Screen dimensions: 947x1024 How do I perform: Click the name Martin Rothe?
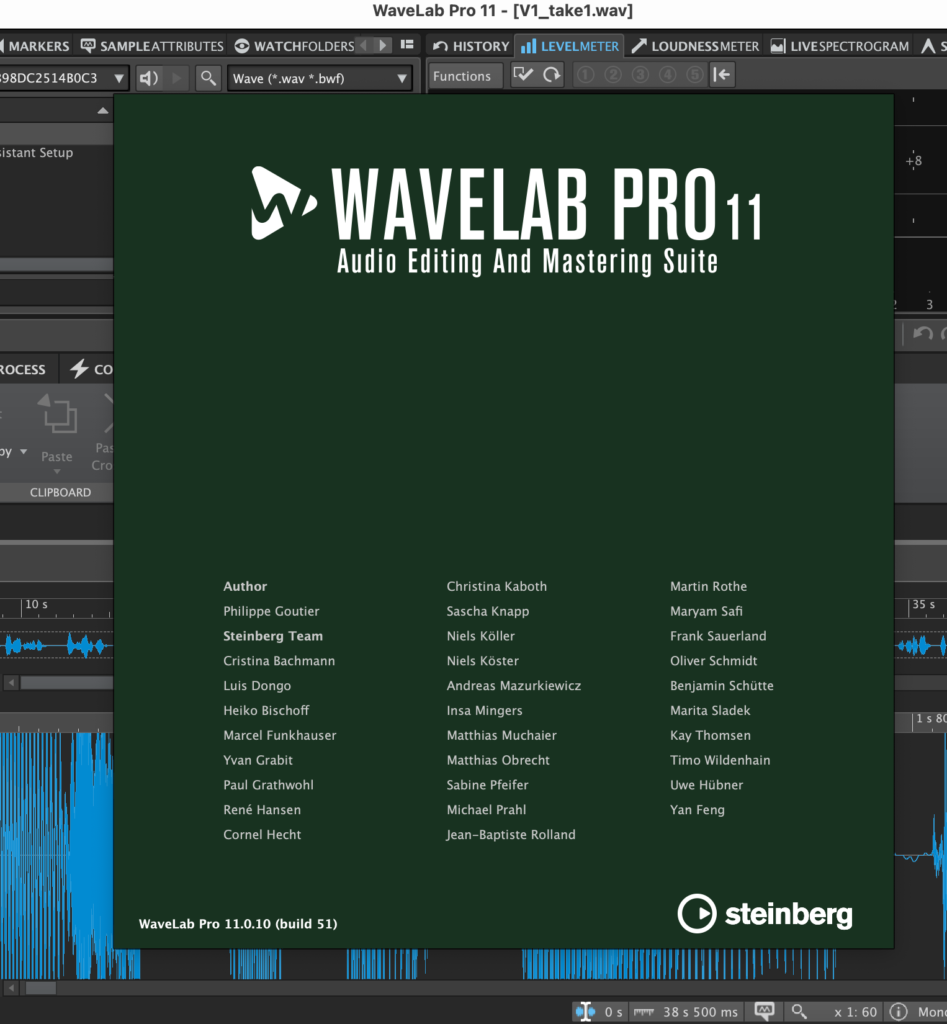coord(708,586)
